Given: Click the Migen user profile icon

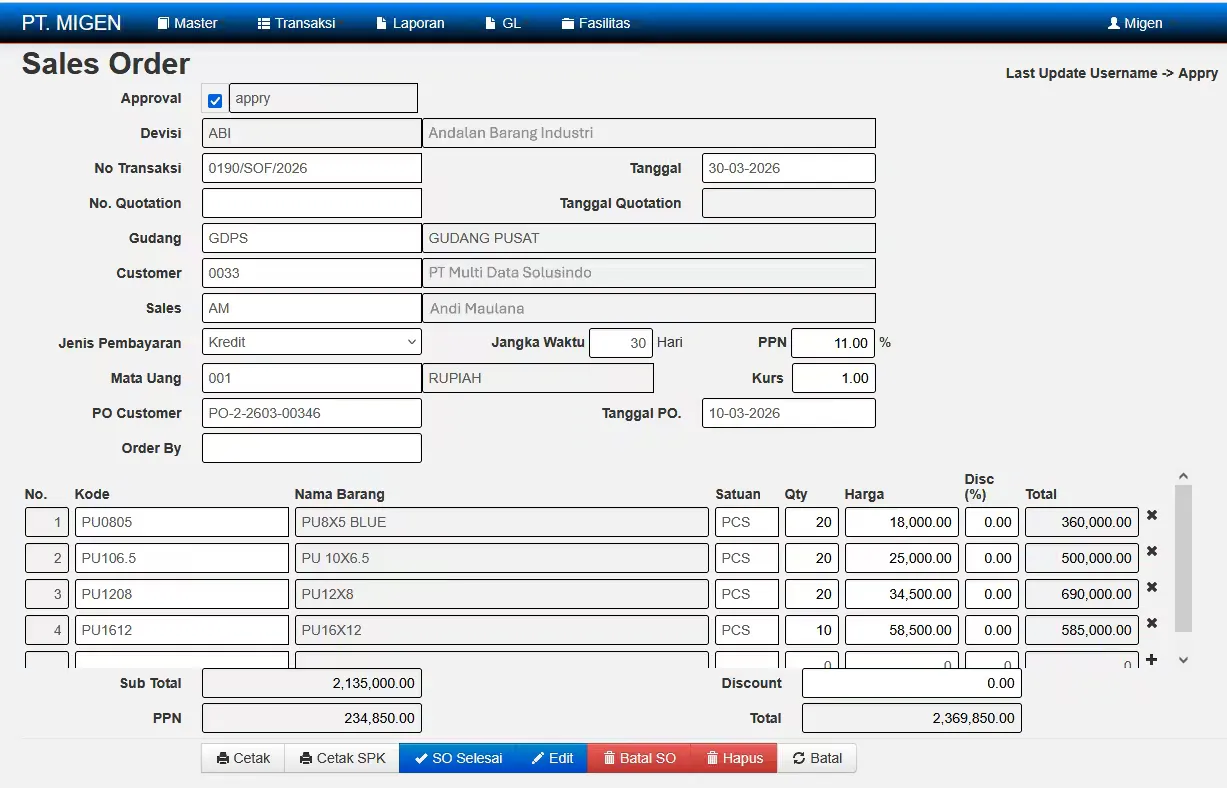Looking at the screenshot, I should [x=1114, y=23].
